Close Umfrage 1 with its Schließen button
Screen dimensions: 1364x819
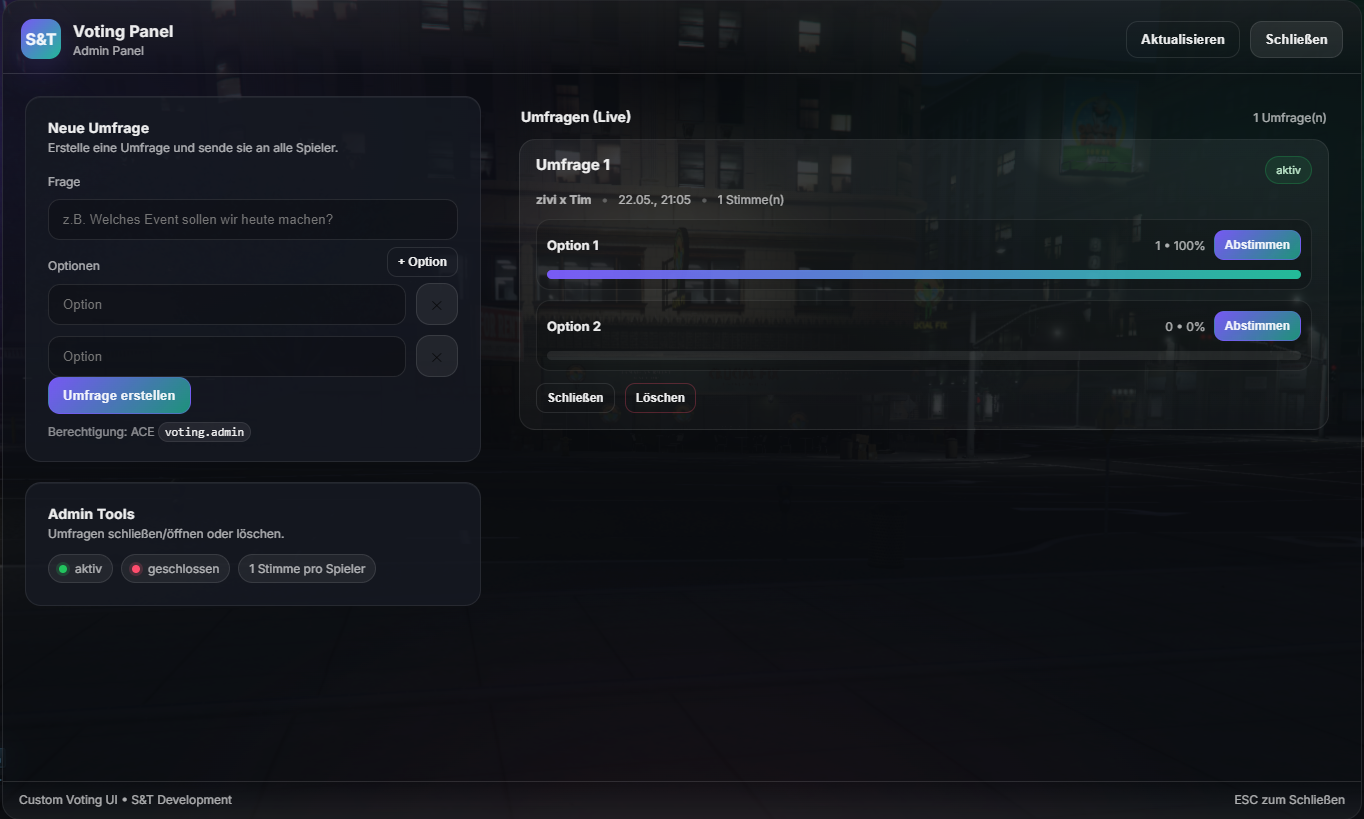(575, 398)
